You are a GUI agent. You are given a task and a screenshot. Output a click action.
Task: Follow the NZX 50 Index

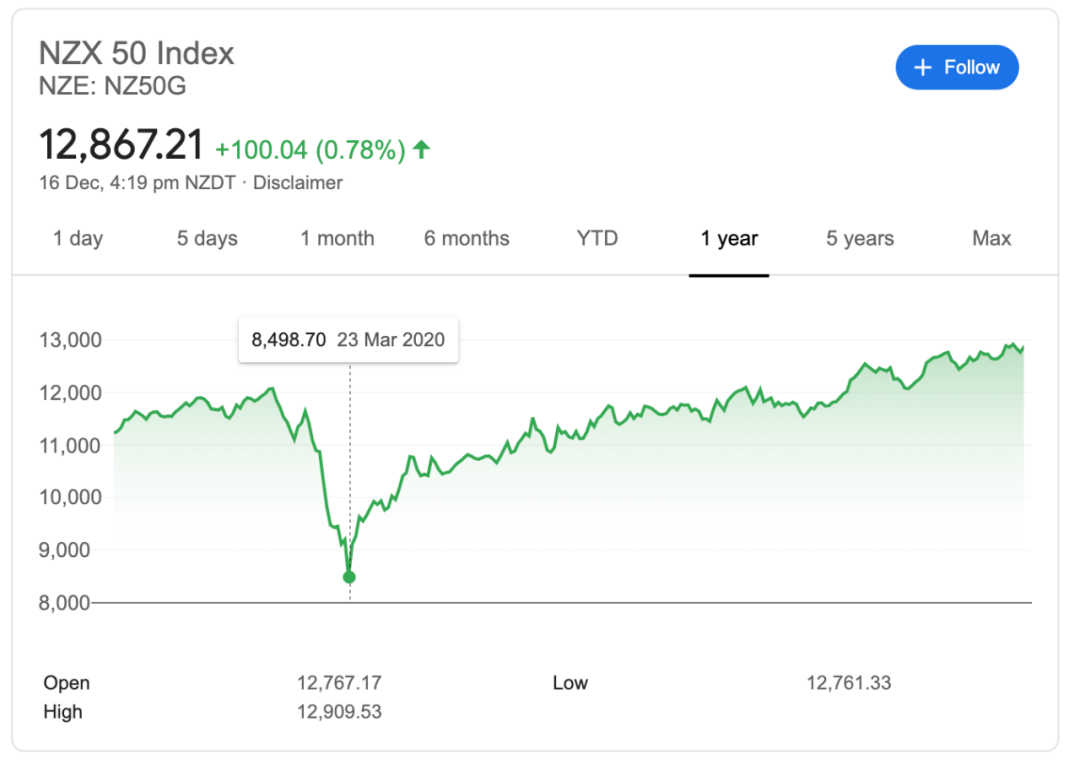(957, 68)
